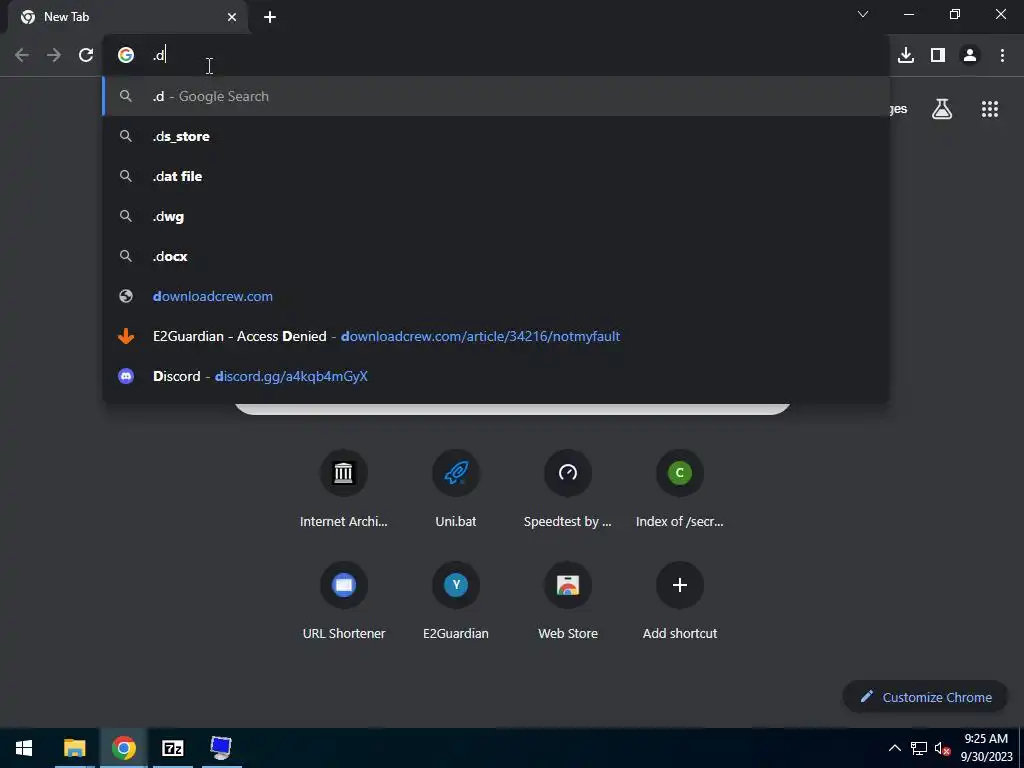
Task: Open the Uni.bat shortcut
Action: [456, 488]
